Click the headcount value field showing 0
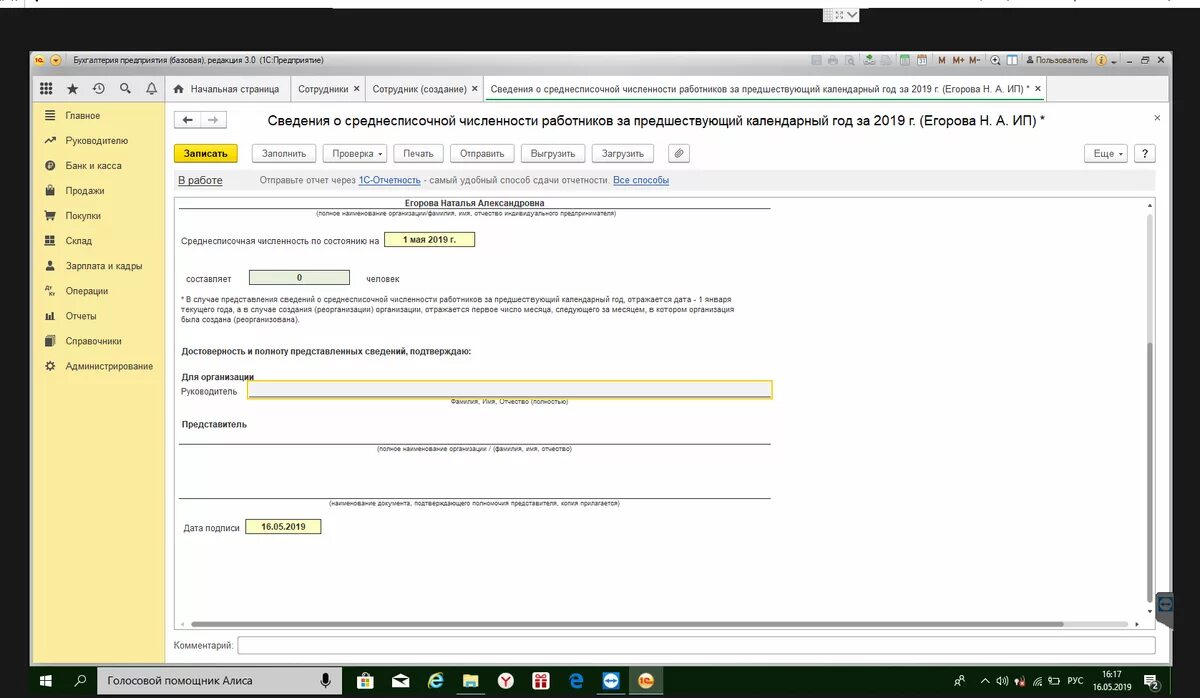 (x=299, y=278)
